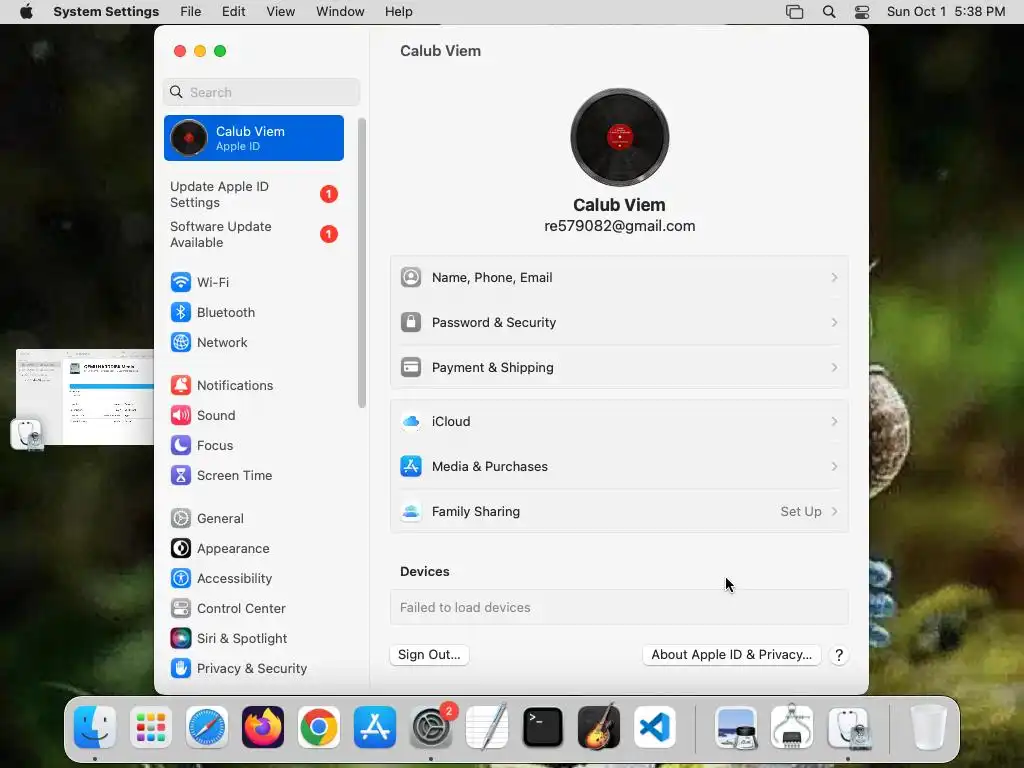Screen dimensions: 1024x768
Task: Open the Apple menu
Action: (x=26, y=12)
